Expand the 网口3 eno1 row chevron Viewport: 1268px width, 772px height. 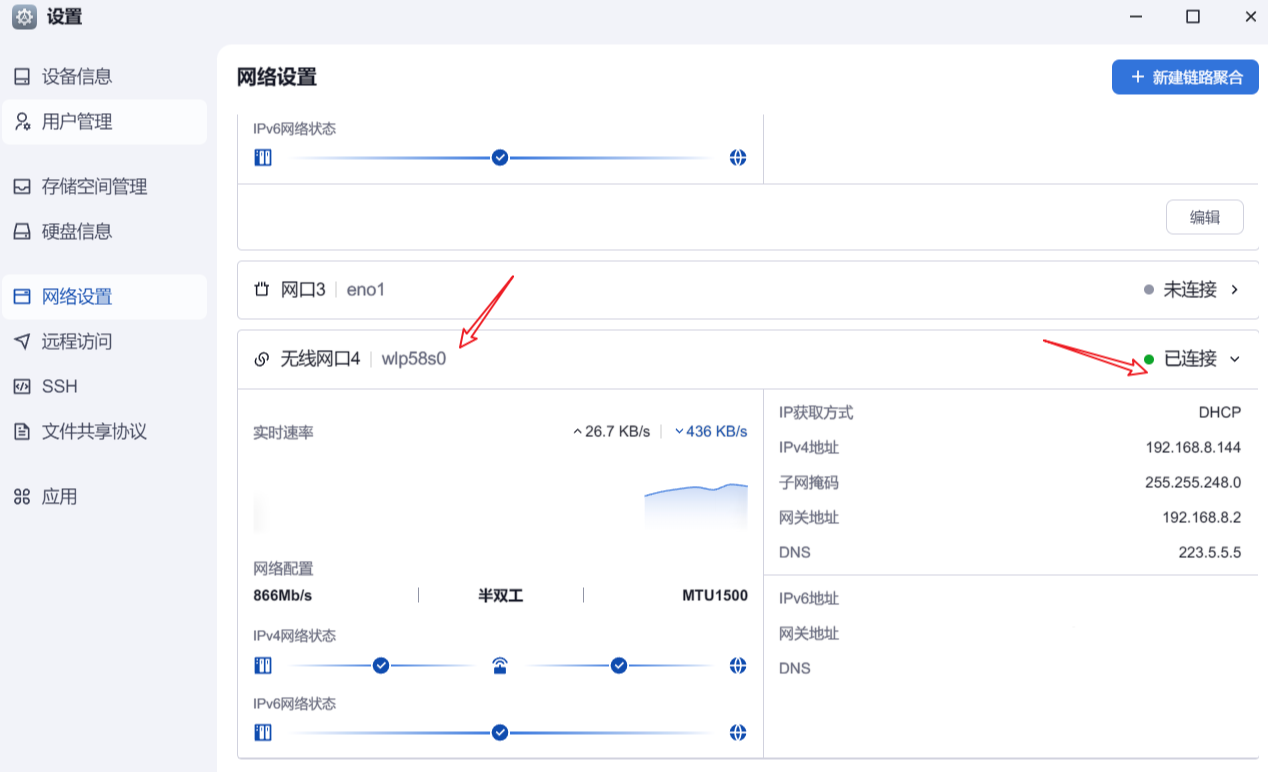(1235, 290)
